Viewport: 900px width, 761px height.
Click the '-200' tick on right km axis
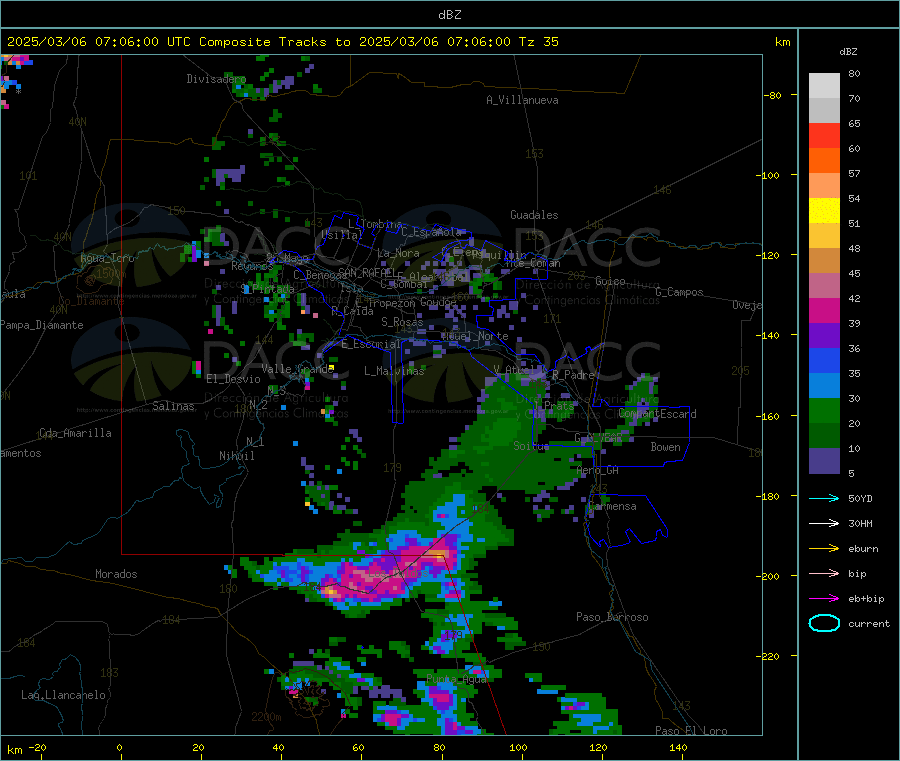[770, 576]
